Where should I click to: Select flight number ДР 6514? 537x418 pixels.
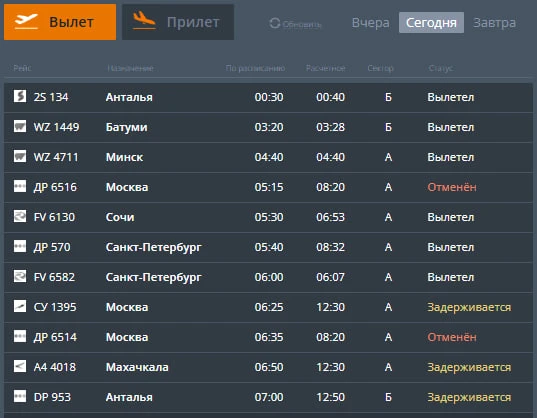point(55,337)
